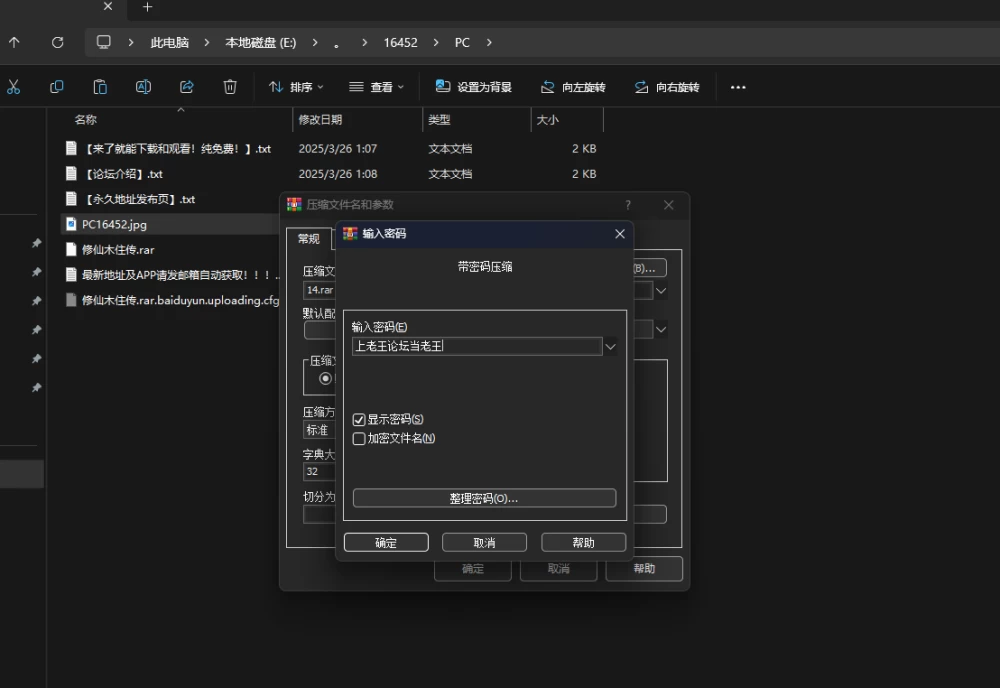This screenshot has width=1000, height=688.
Task: Click archive name field showing 14.rar
Action: coord(320,290)
